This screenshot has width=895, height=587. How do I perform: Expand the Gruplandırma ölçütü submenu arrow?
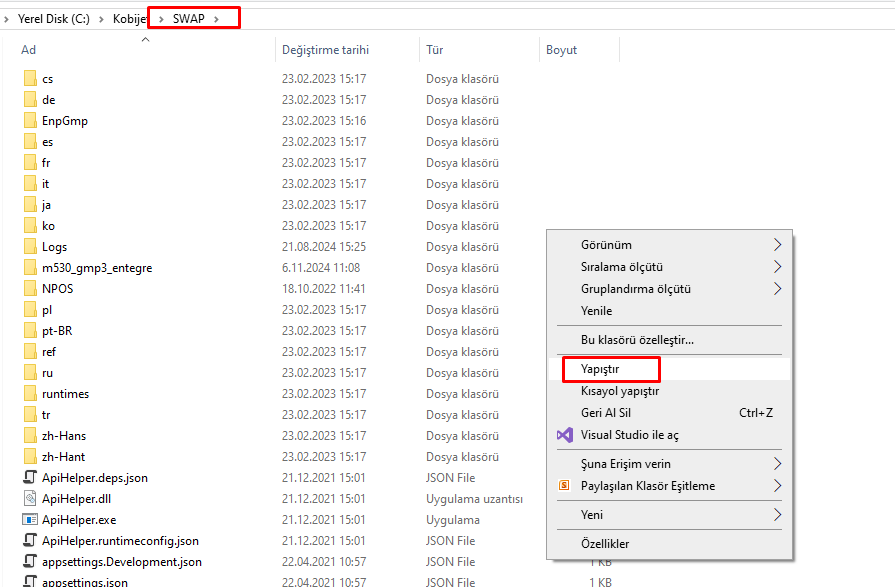coord(777,288)
